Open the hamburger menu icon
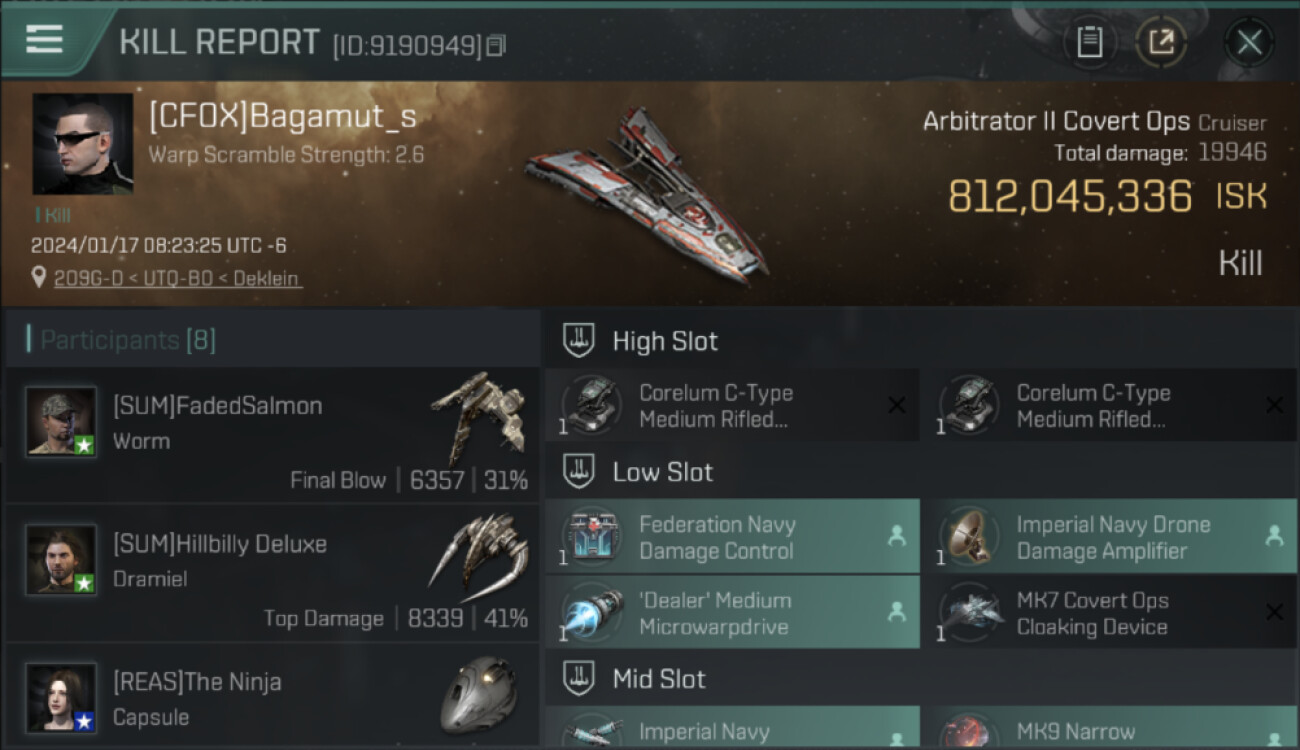The image size is (1300, 750). click(x=44, y=39)
